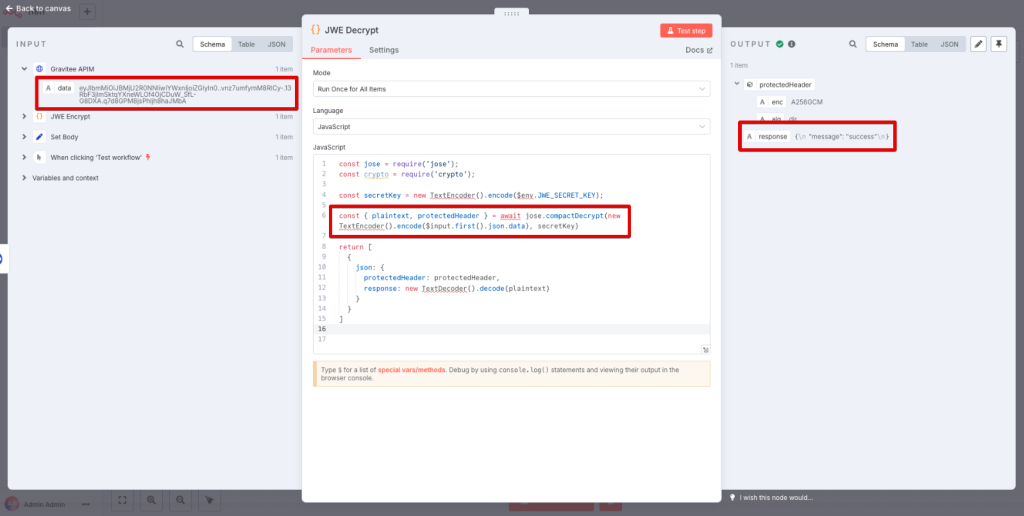
Task: Click the plus button at top left
Action: [88, 11]
